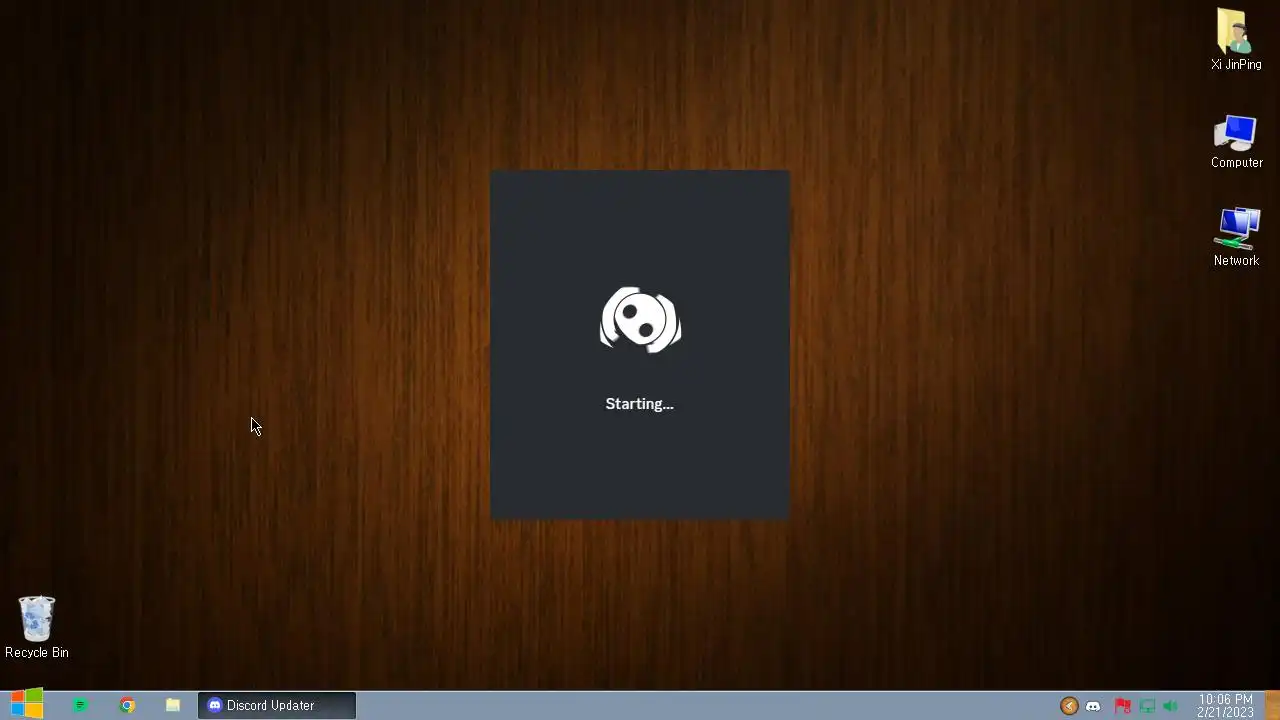
Task: Select the Network desktop icon
Action: point(1236,237)
